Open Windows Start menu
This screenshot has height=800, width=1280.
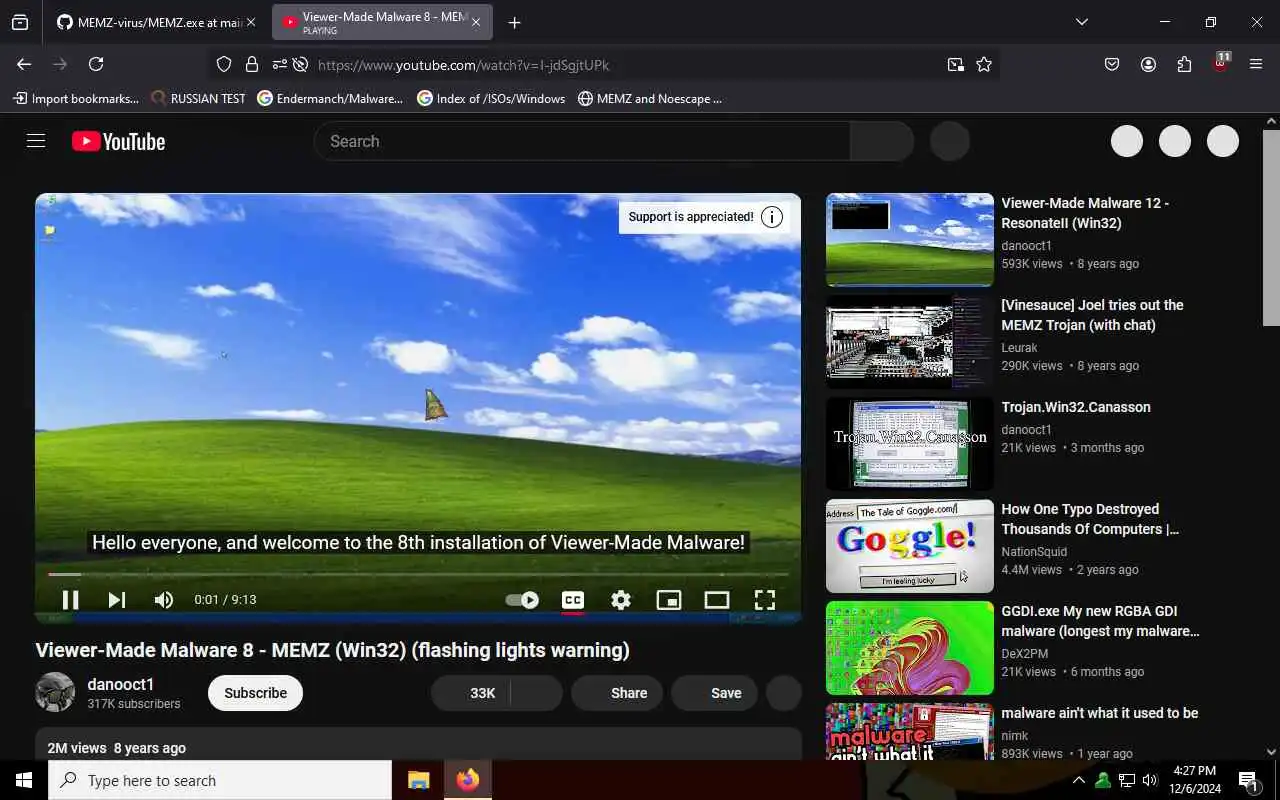(x=24, y=780)
